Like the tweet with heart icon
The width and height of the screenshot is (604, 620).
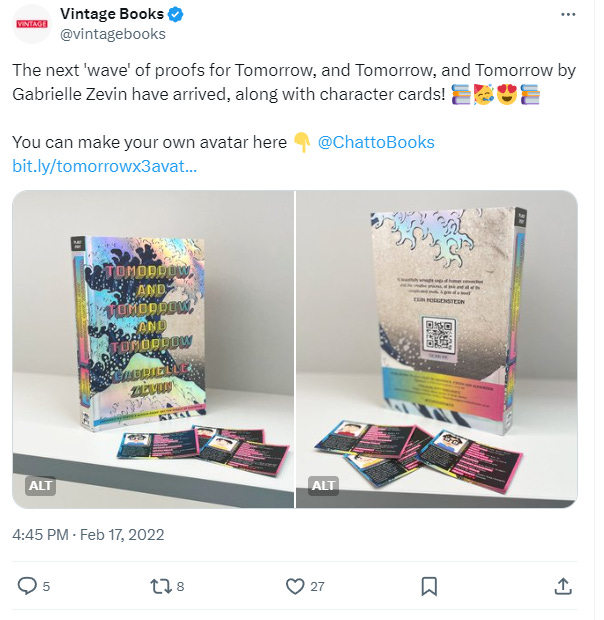click(295, 586)
